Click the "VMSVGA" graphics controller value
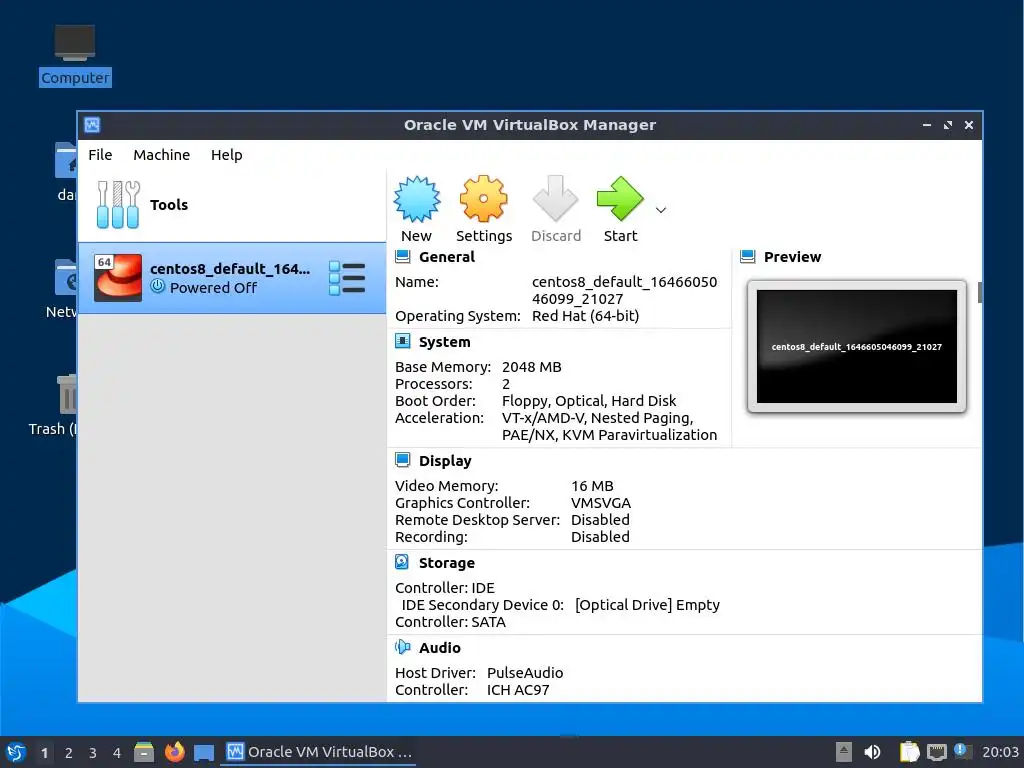This screenshot has width=1024, height=768. point(601,503)
